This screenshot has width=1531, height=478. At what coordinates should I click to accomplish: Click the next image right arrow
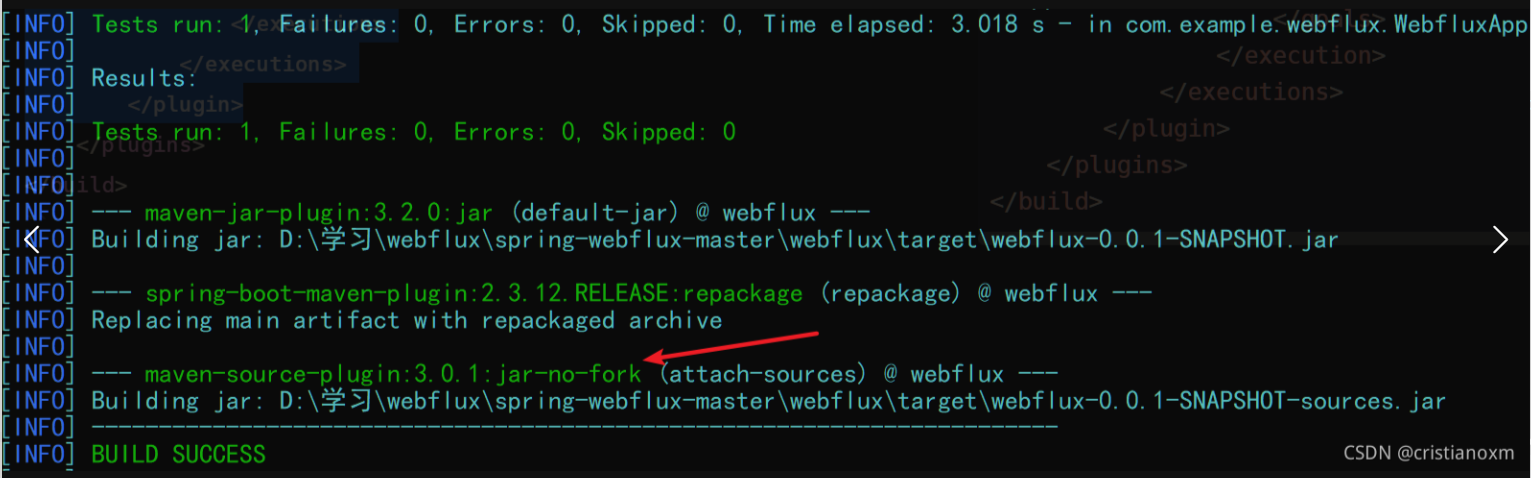[x=1499, y=239]
